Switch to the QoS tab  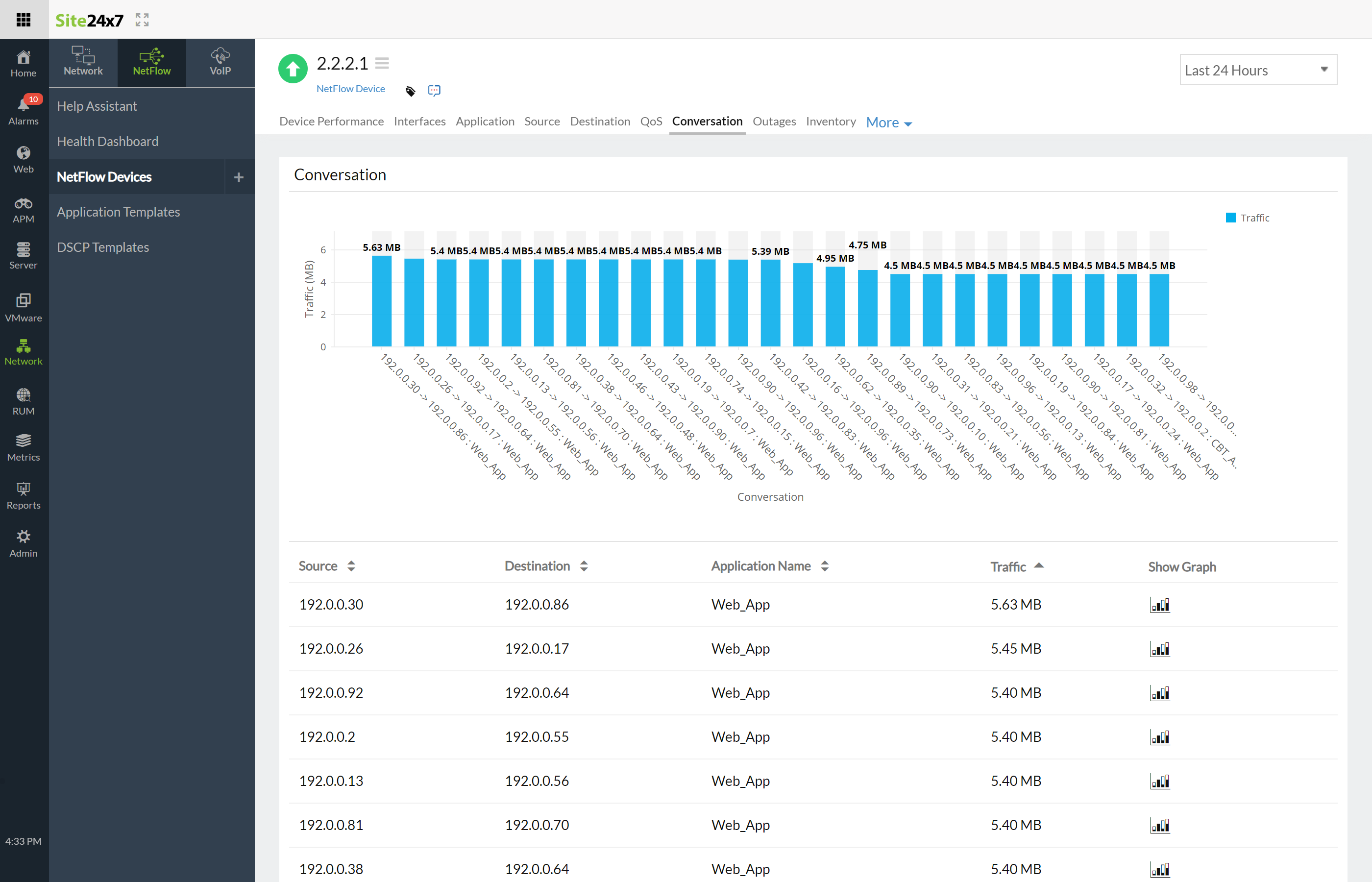(651, 122)
